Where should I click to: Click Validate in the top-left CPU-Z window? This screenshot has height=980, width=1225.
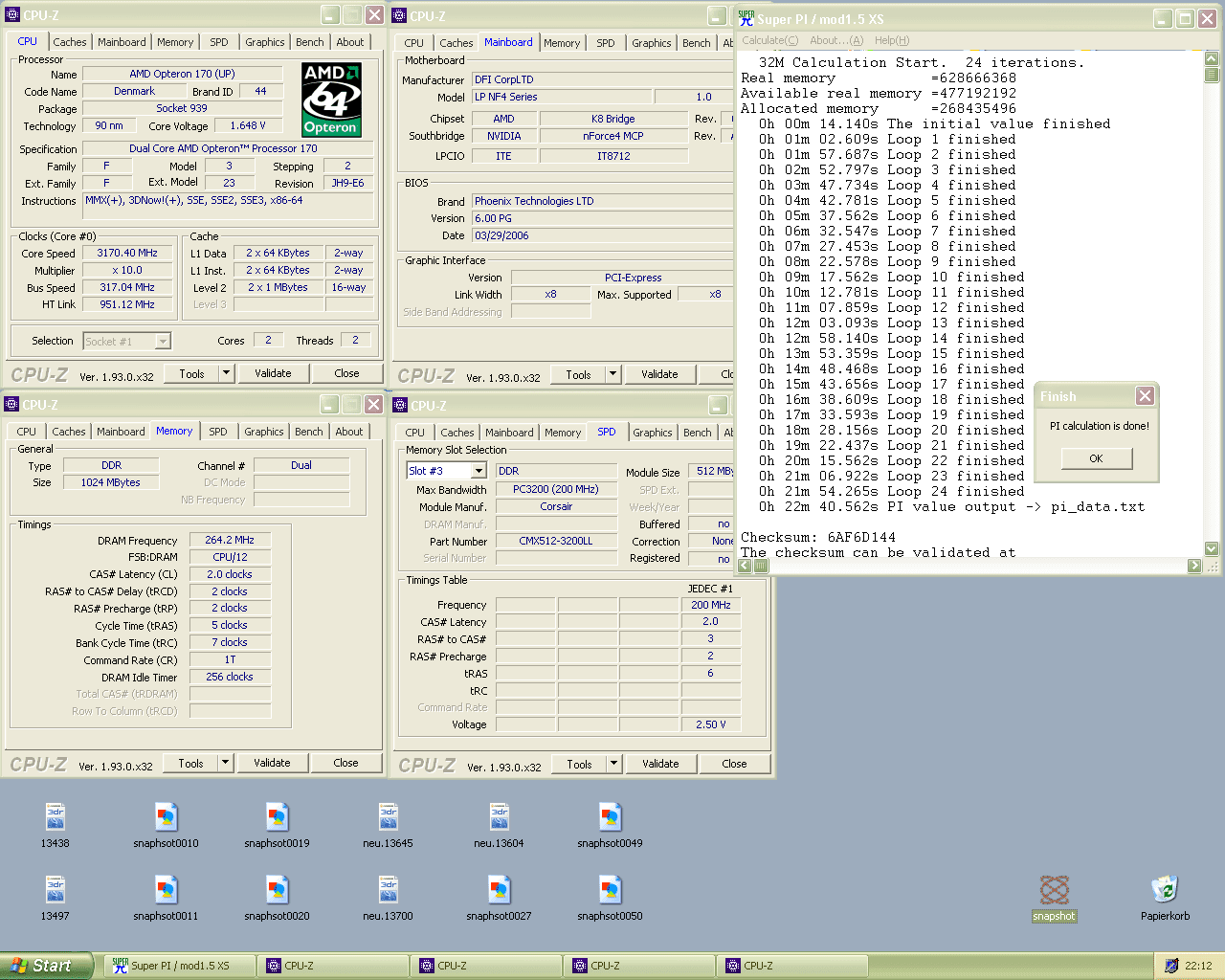pos(273,373)
